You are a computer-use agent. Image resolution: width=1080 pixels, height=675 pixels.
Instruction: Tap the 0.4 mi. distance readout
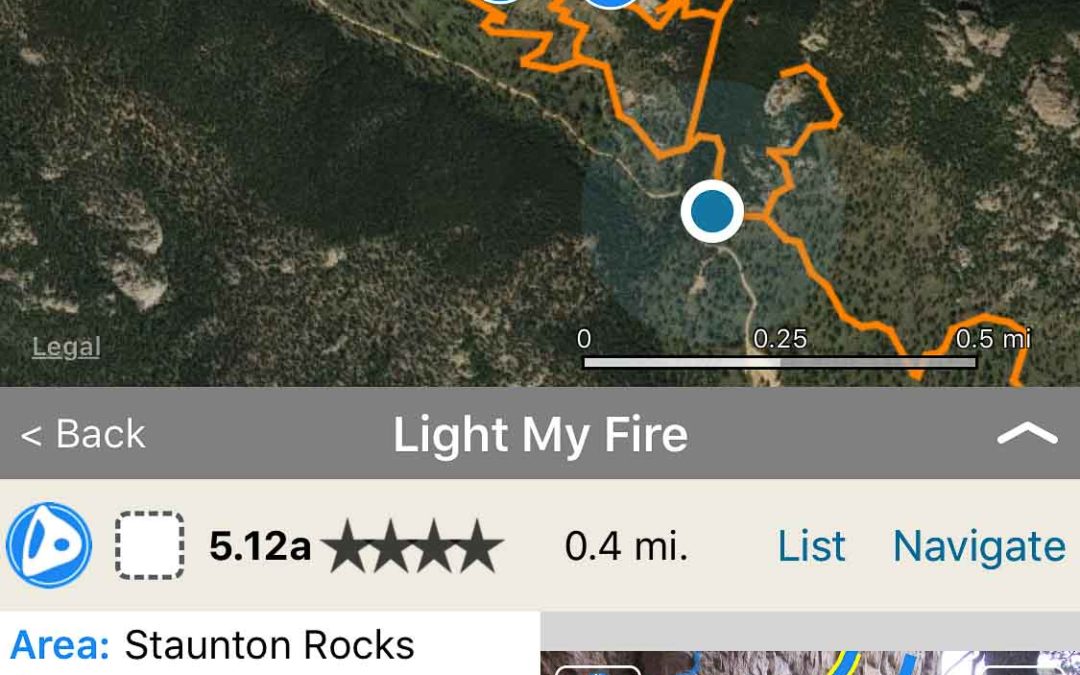click(626, 546)
